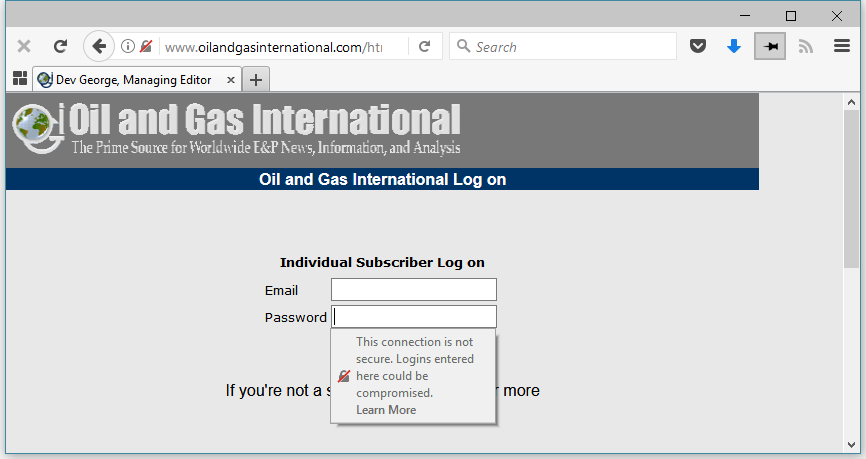
Task: Click the stop loading X icon
Action: pyautogui.click(x=24, y=46)
